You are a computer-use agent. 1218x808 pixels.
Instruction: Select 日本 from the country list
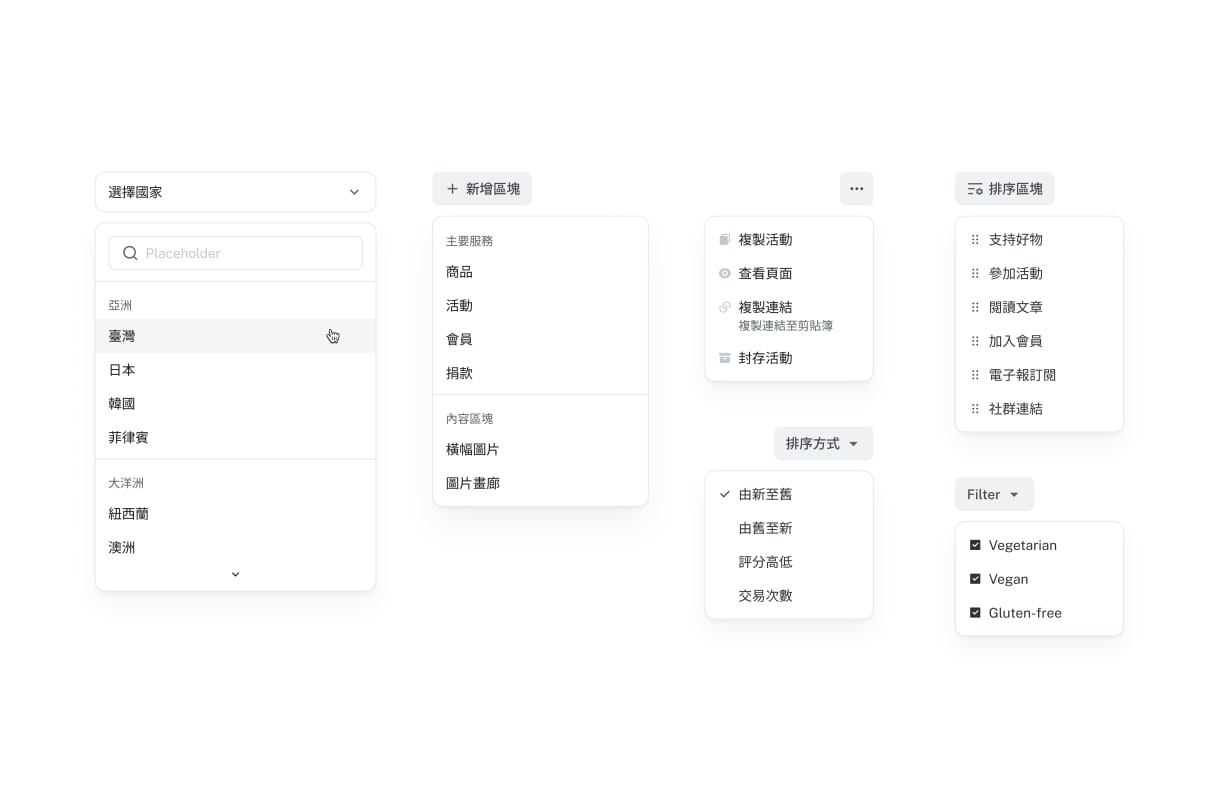tap(236, 370)
